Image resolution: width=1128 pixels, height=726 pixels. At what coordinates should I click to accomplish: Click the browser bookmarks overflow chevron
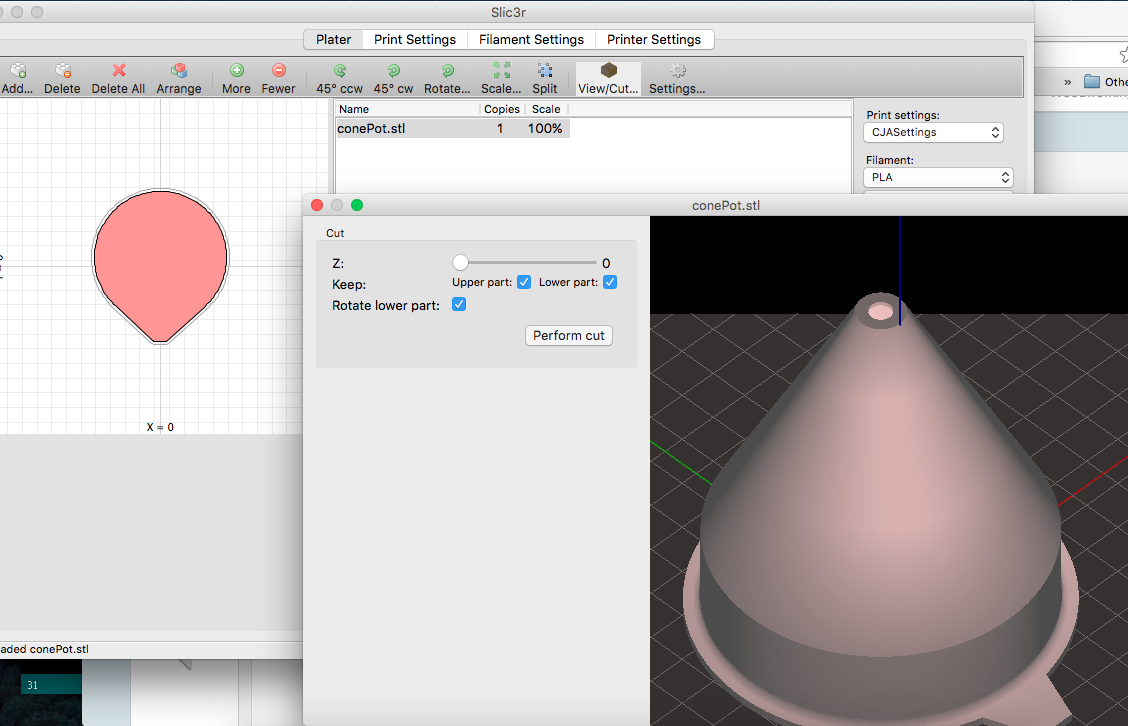tap(1068, 82)
